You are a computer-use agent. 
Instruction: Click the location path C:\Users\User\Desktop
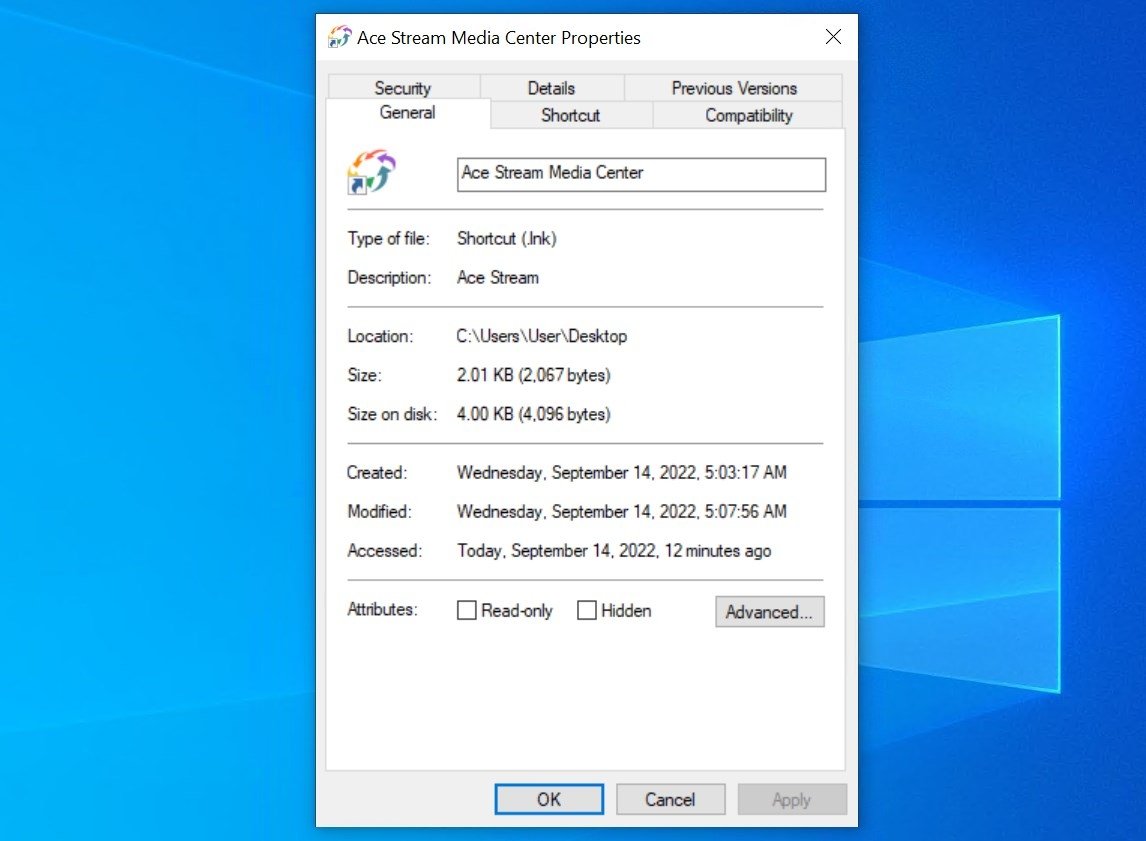tap(542, 336)
